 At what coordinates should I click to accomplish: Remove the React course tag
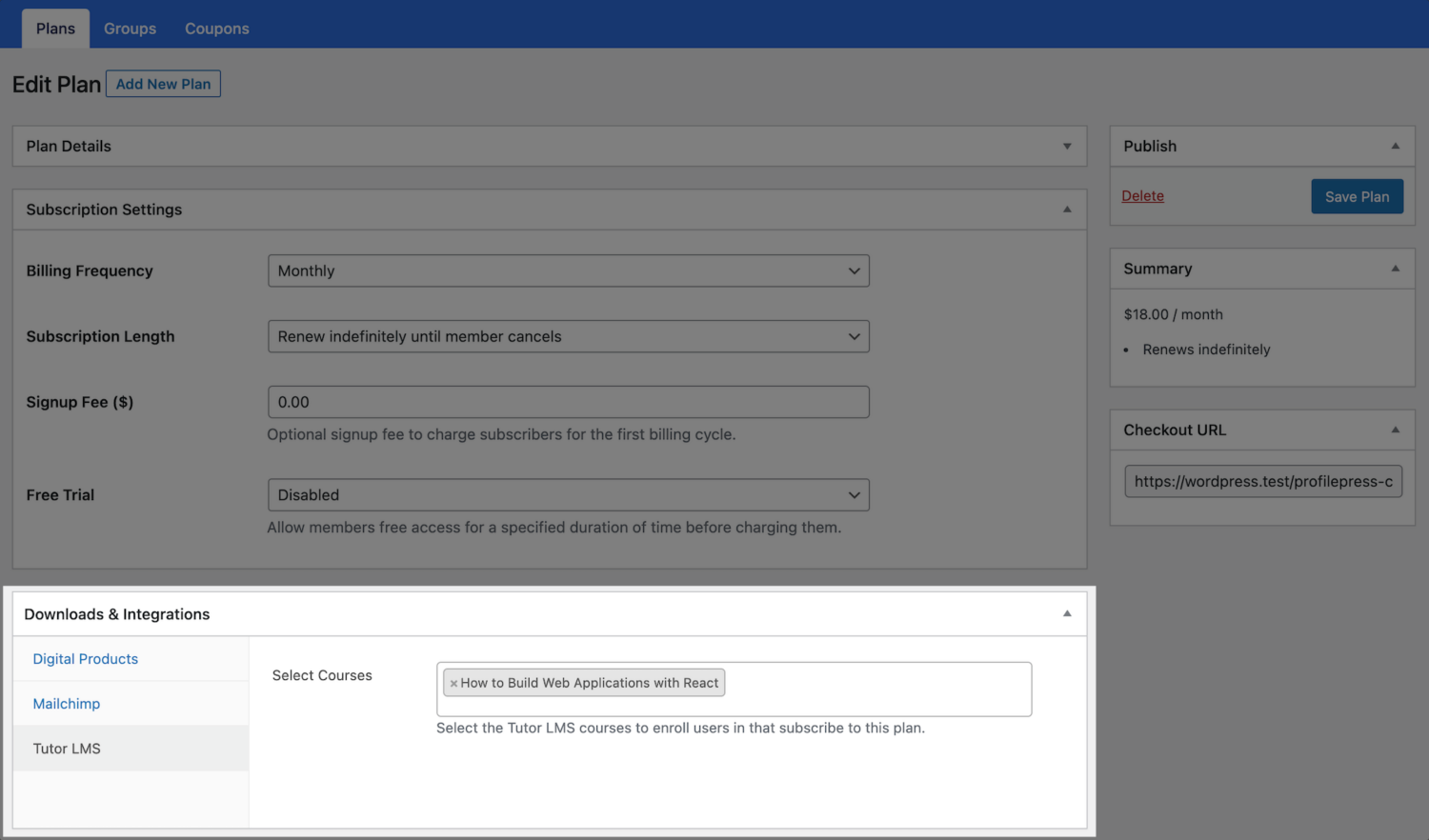(x=453, y=684)
